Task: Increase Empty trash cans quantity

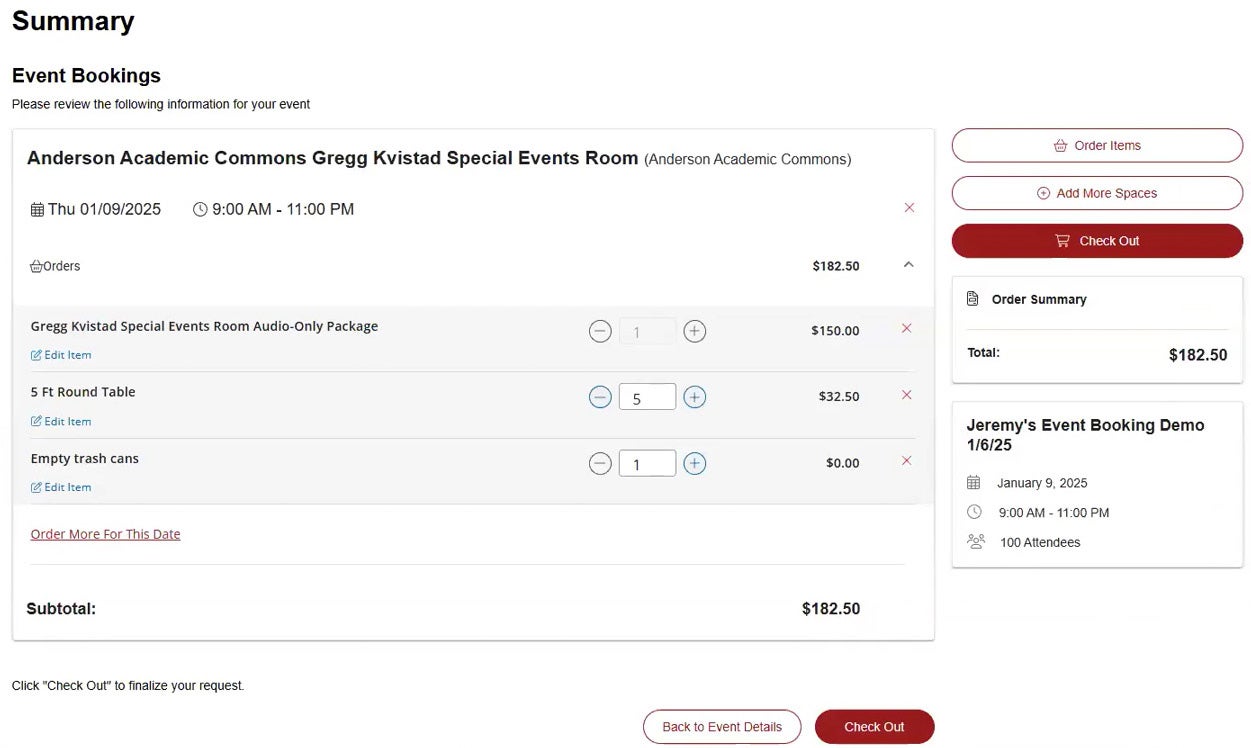Action: [694, 463]
